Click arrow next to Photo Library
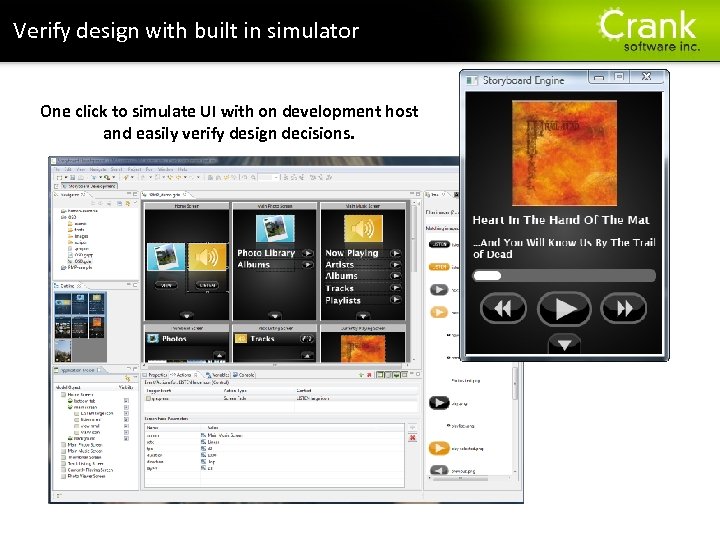Image resolution: width=720 pixels, height=540 pixels. click(x=308, y=253)
